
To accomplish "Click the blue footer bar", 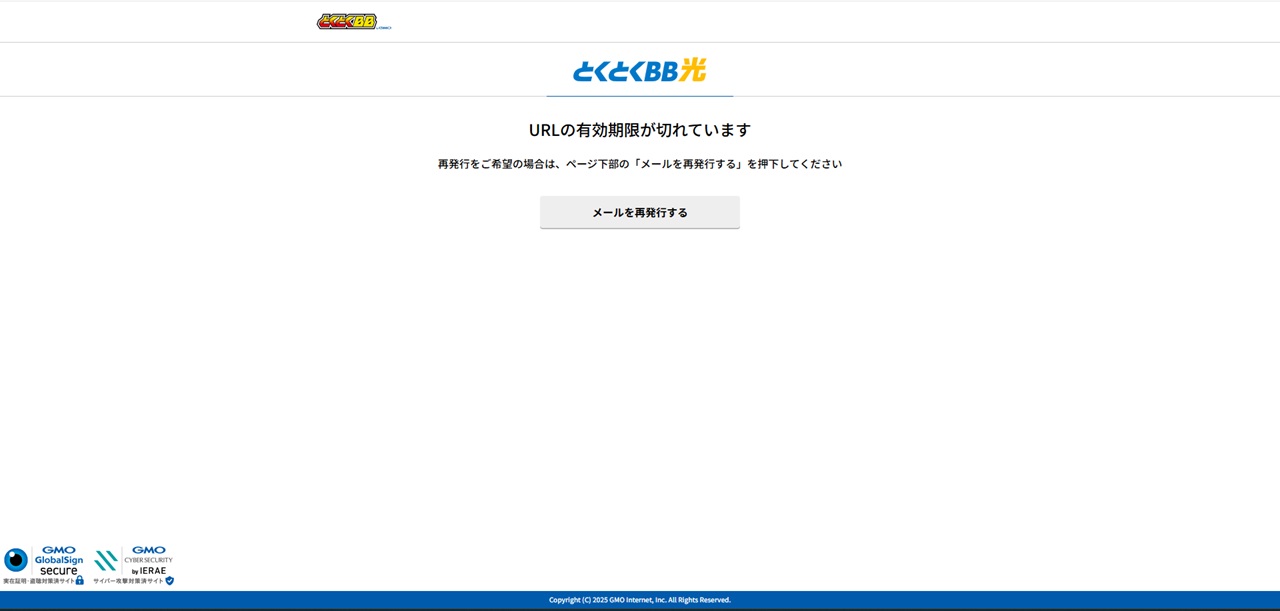I will point(640,601).
